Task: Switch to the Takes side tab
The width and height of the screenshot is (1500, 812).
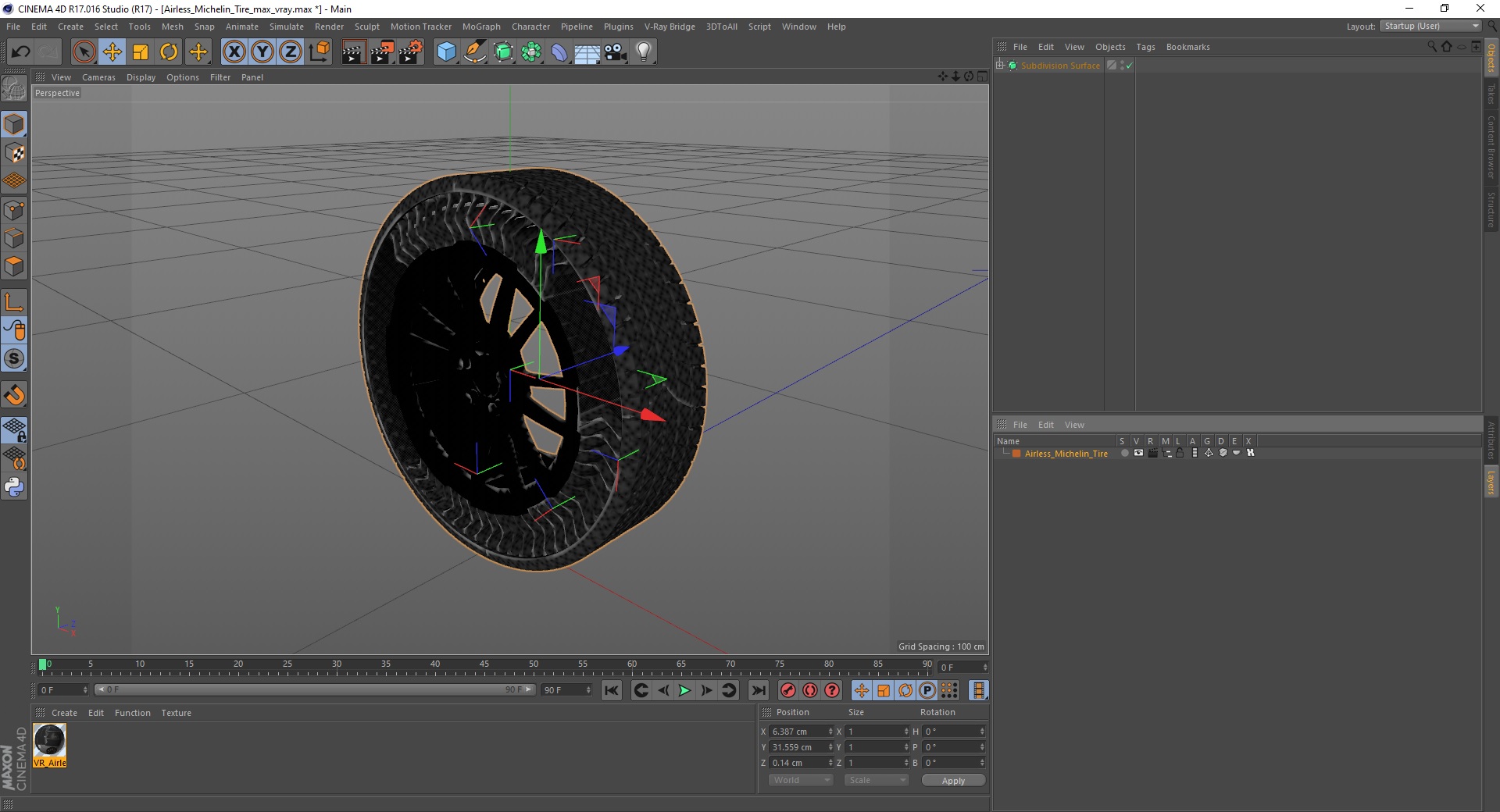Action: click(x=1491, y=94)
